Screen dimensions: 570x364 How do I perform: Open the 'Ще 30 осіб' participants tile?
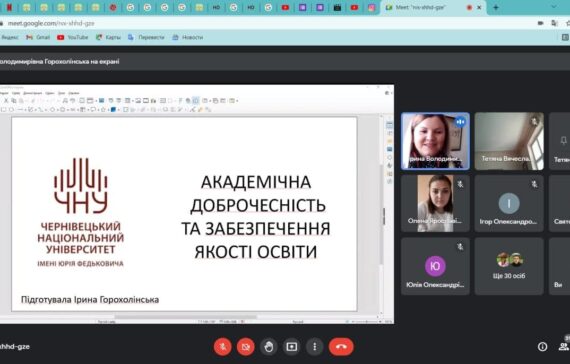(509, 266)
